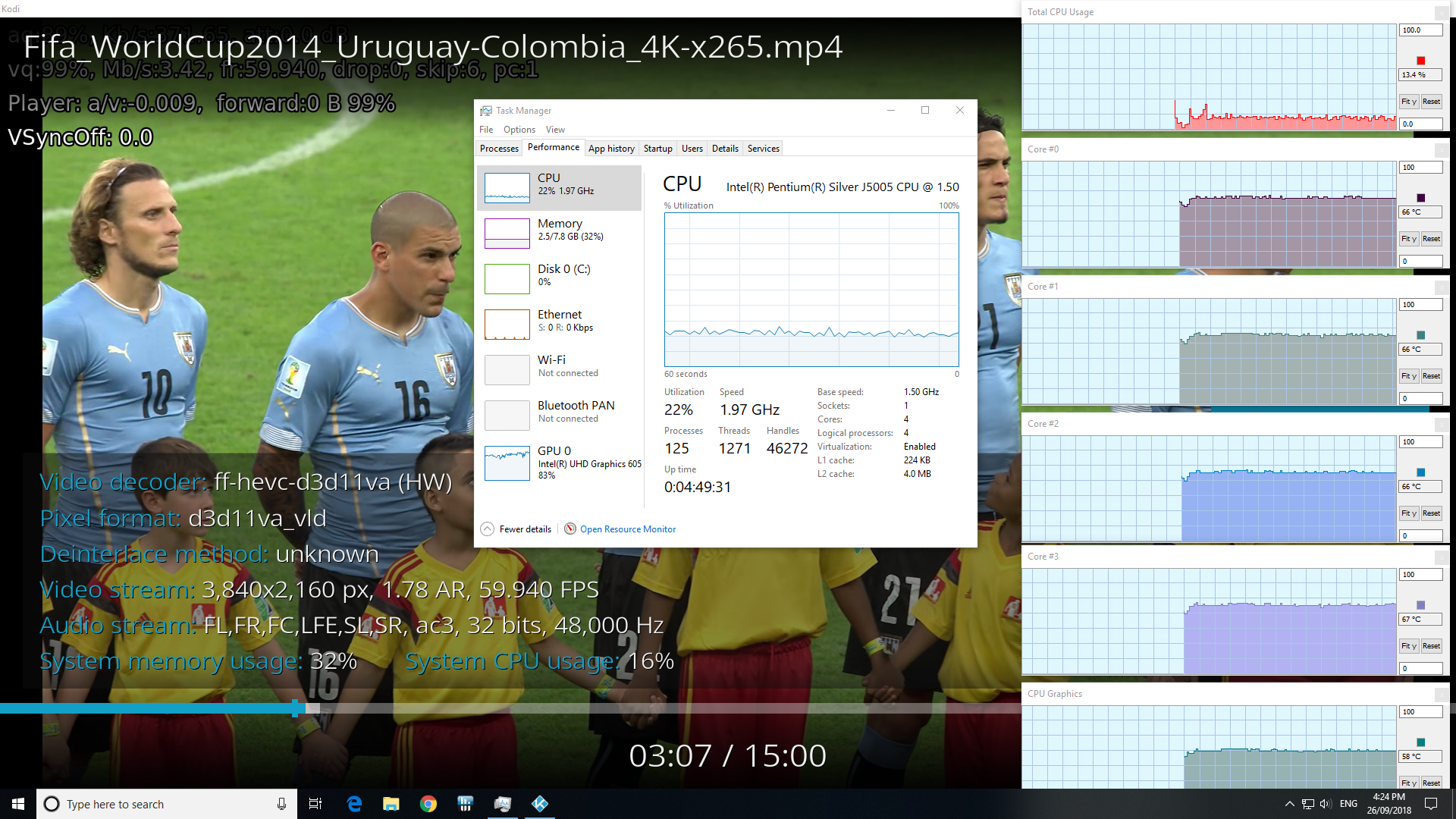Viewport: 1456px width, 819px height.
Task: Open the network status tray icon
Action: [1308, 804]
